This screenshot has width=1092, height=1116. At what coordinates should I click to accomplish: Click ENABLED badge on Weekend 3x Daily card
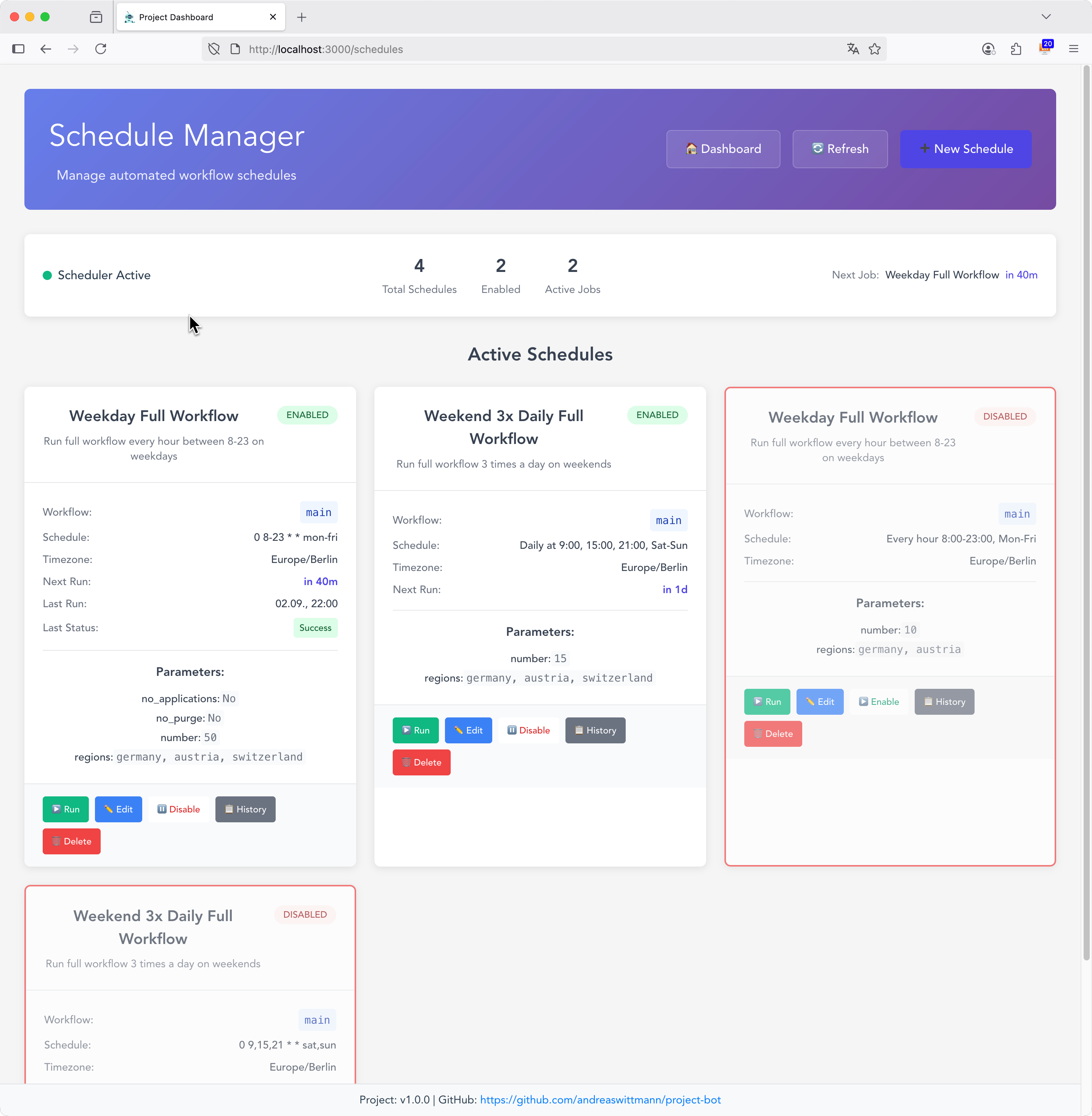pyautogui.click(x=657, y=415)
